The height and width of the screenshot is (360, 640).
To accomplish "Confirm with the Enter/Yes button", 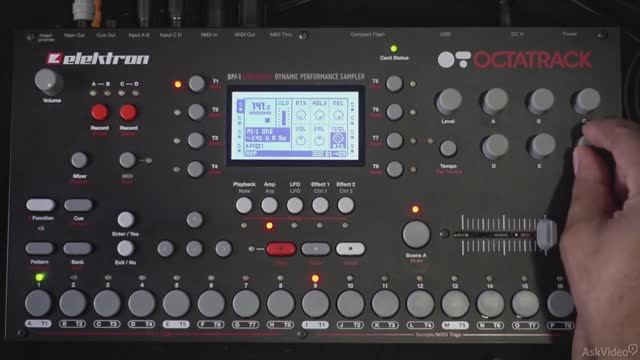I will [x=126, y=220].
